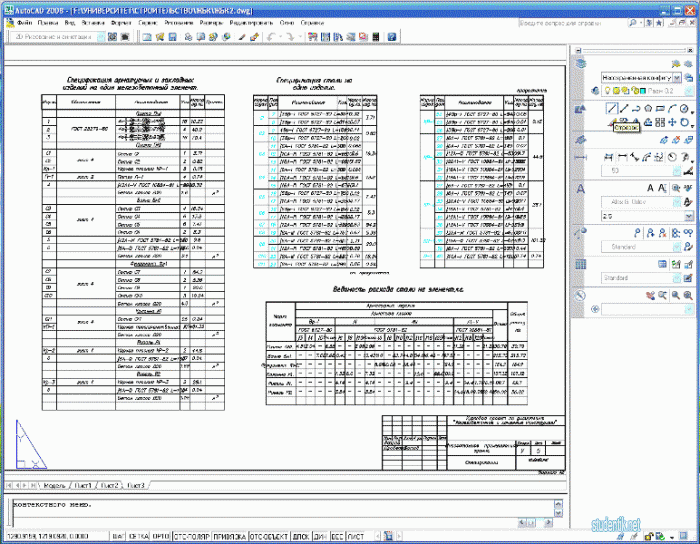Toggle ОРТО mode in status bar
The height and width of the screenshot is (544, 700).
pos(161,536)
